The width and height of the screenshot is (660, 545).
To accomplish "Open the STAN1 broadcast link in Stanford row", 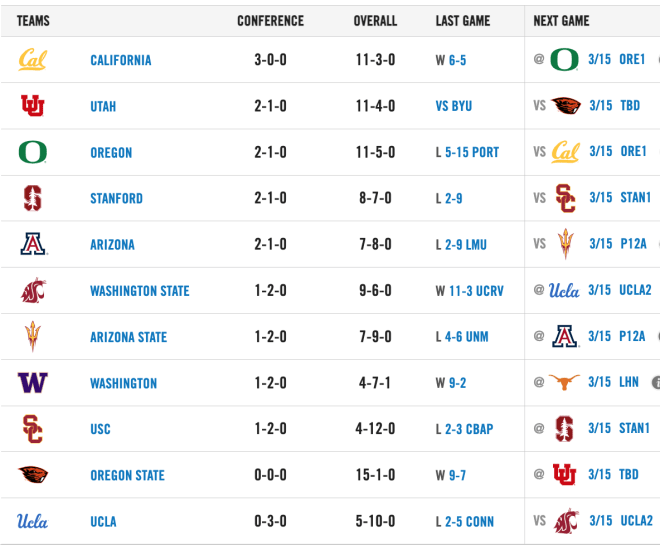I will point(635,197).
